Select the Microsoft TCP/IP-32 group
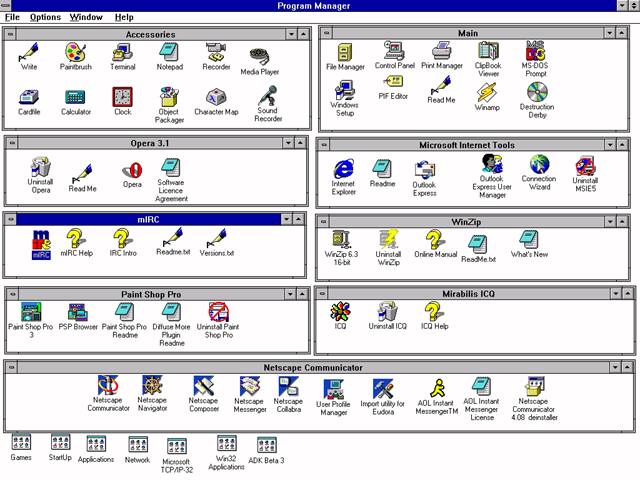 (x=177, y=447)
